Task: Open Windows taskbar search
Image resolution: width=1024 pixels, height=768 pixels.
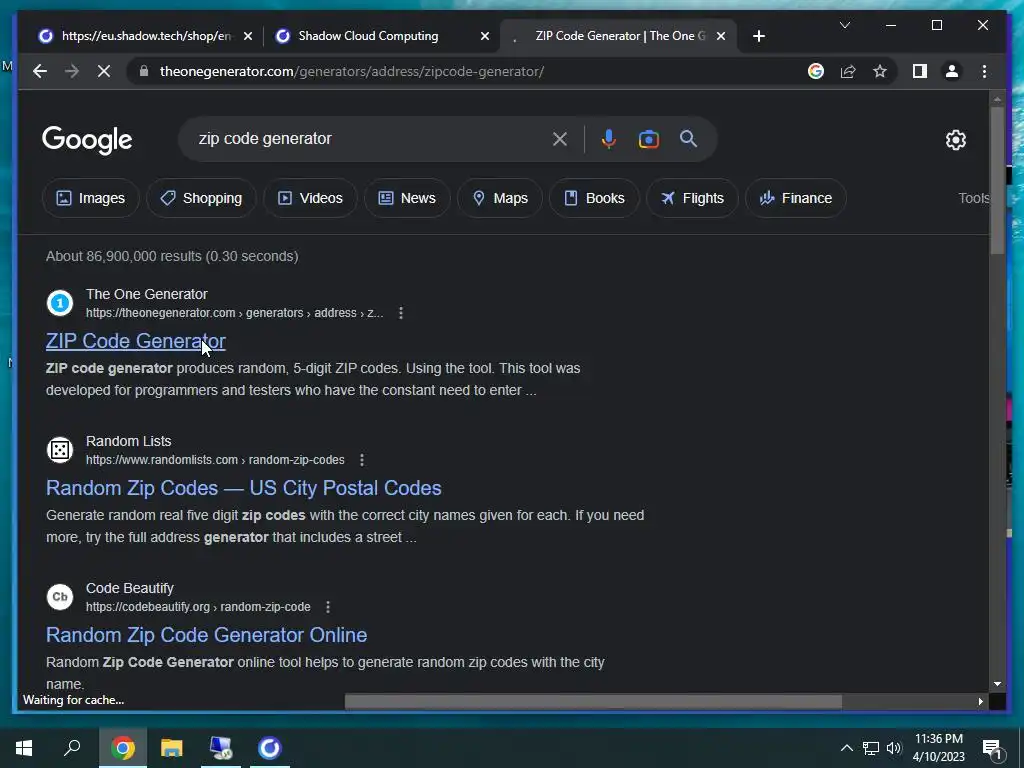Action: (72, 748)
